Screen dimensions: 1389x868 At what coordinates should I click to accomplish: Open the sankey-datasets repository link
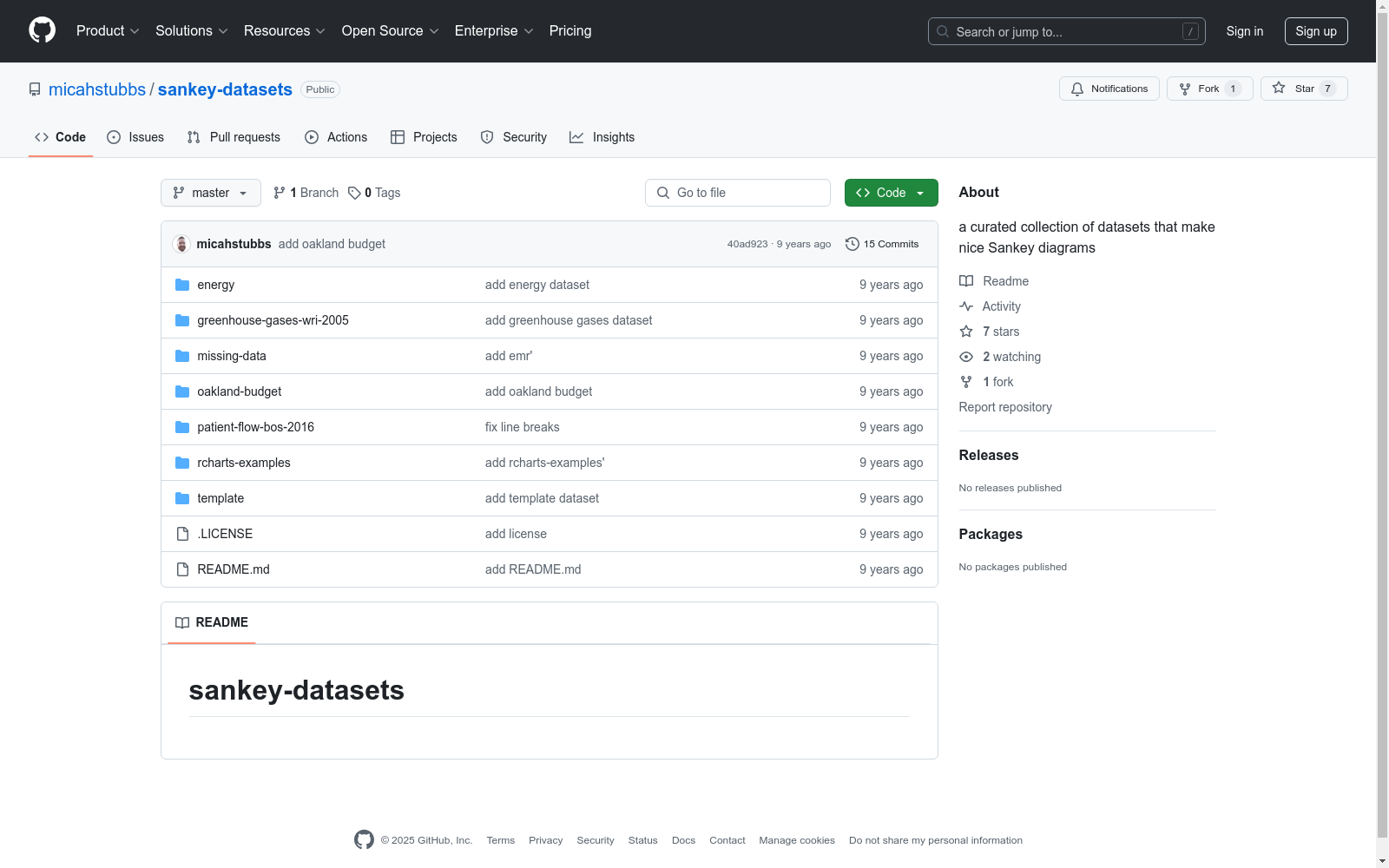pyautogui.click(x=225, y=89)
